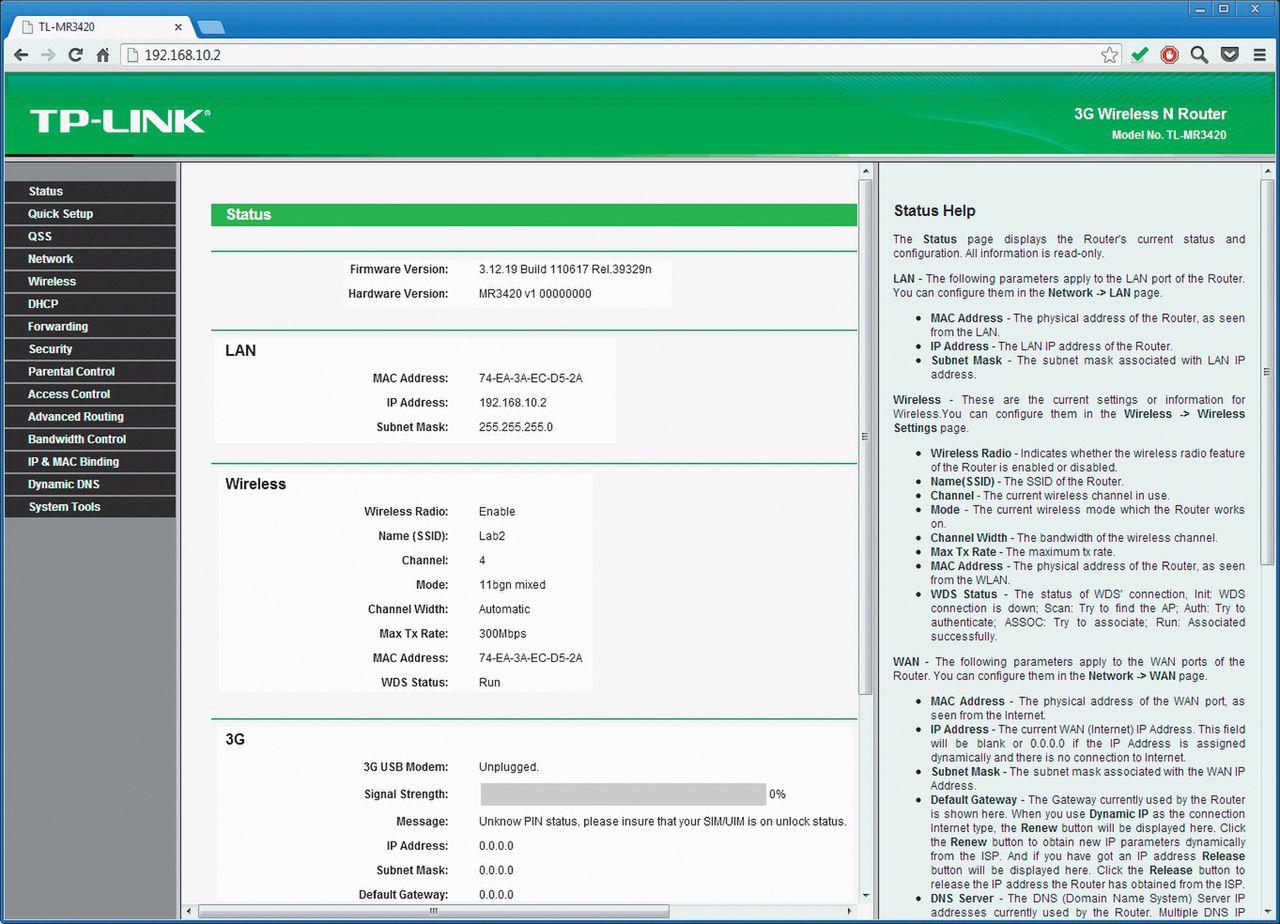Open the Chrome hamburger menu
1280x924 pixels.
(1260, 55)
